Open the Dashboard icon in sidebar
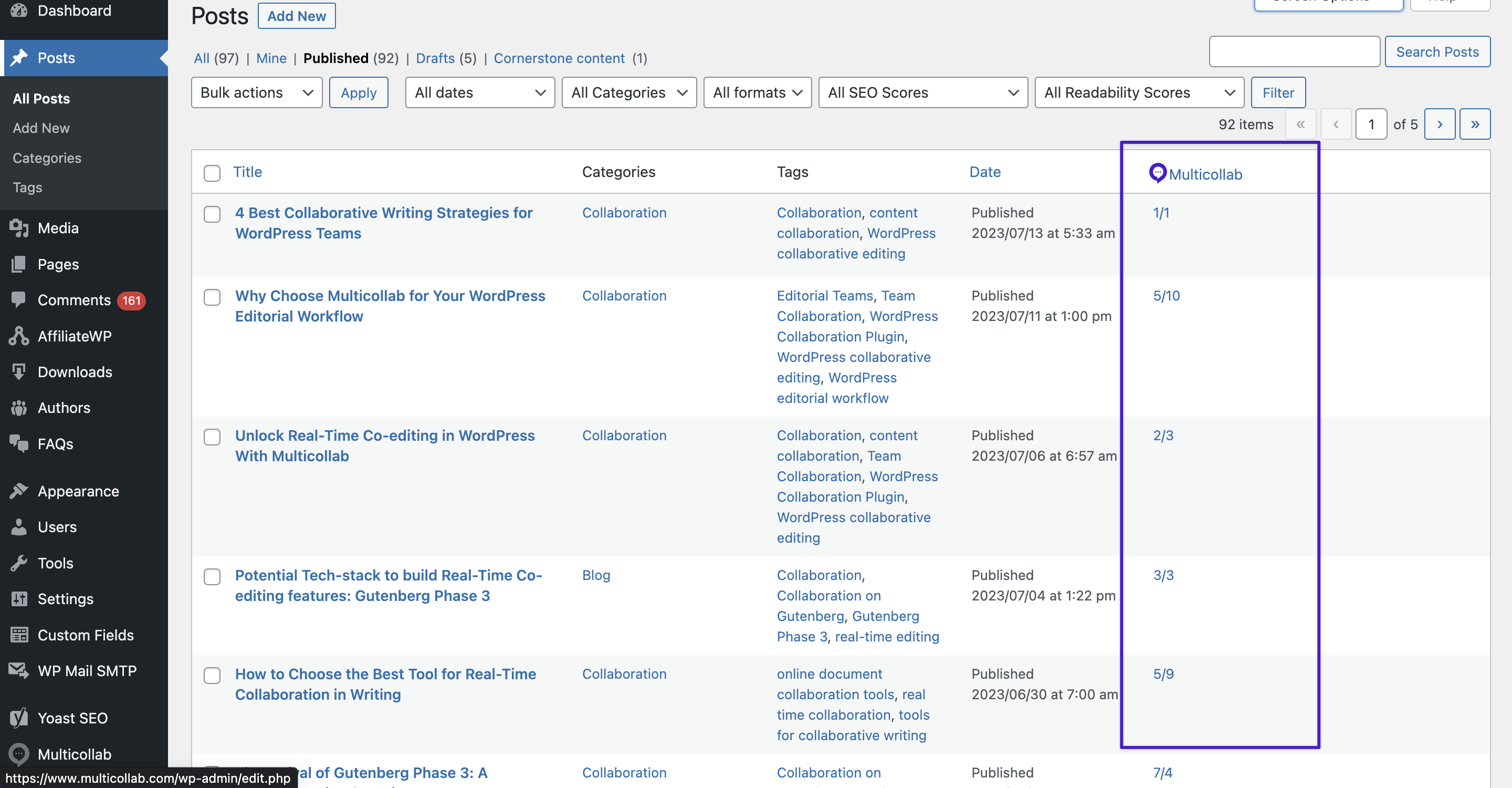The width and height of the screenshot is (1512, 788). pyautogui.click(x=19, y=11)
